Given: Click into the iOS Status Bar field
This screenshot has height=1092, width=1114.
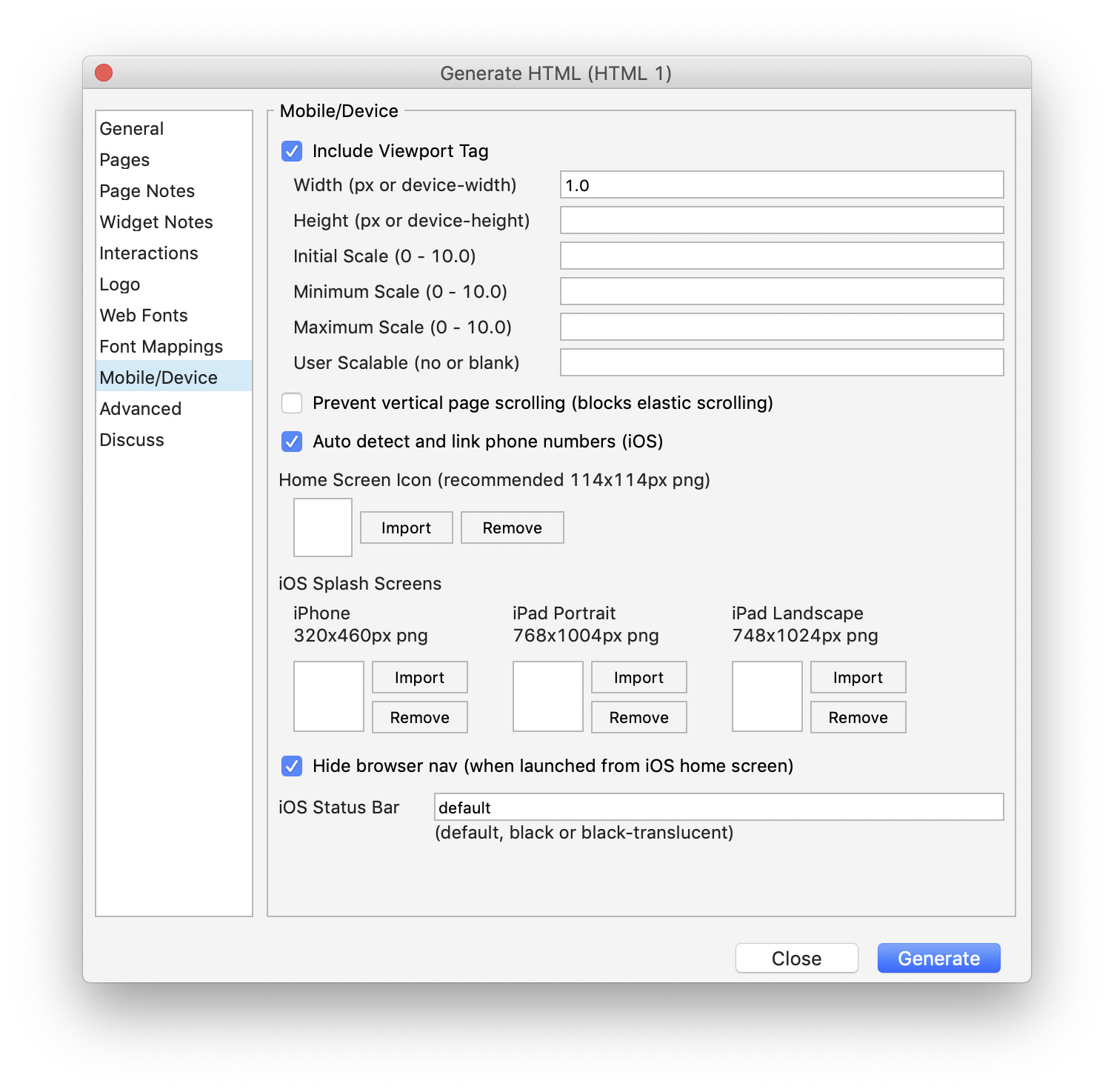Looking at the screenshot, I should [718, 807].
